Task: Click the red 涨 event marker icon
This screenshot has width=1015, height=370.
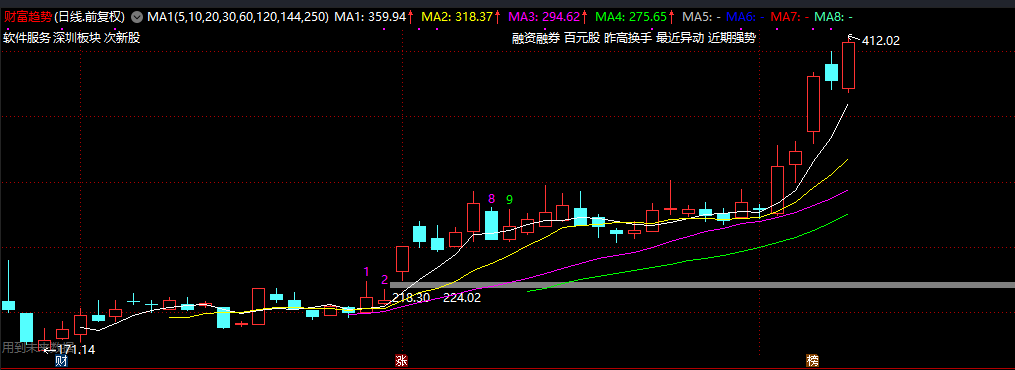Action: tap(402, 360)
